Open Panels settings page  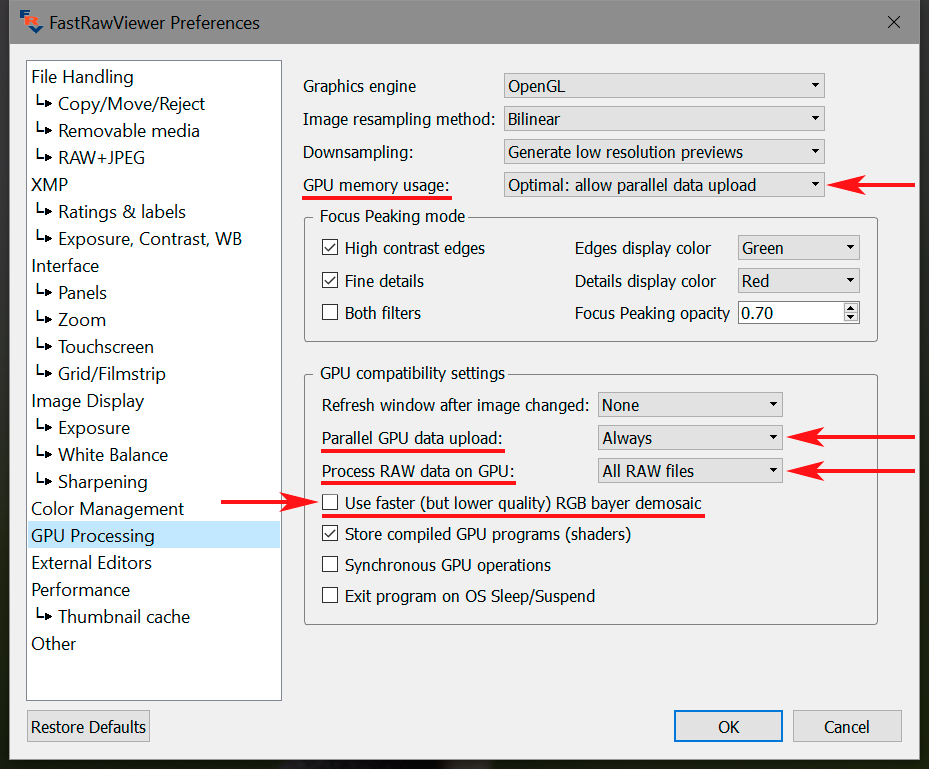[82, 293]
